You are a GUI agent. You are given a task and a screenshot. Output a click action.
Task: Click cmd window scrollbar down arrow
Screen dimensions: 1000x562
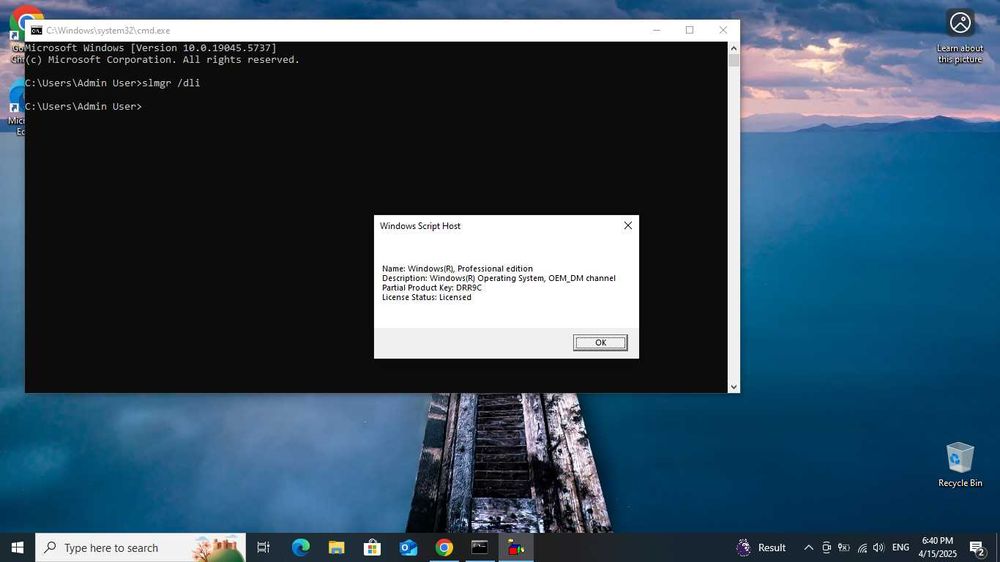click(733, 387)
